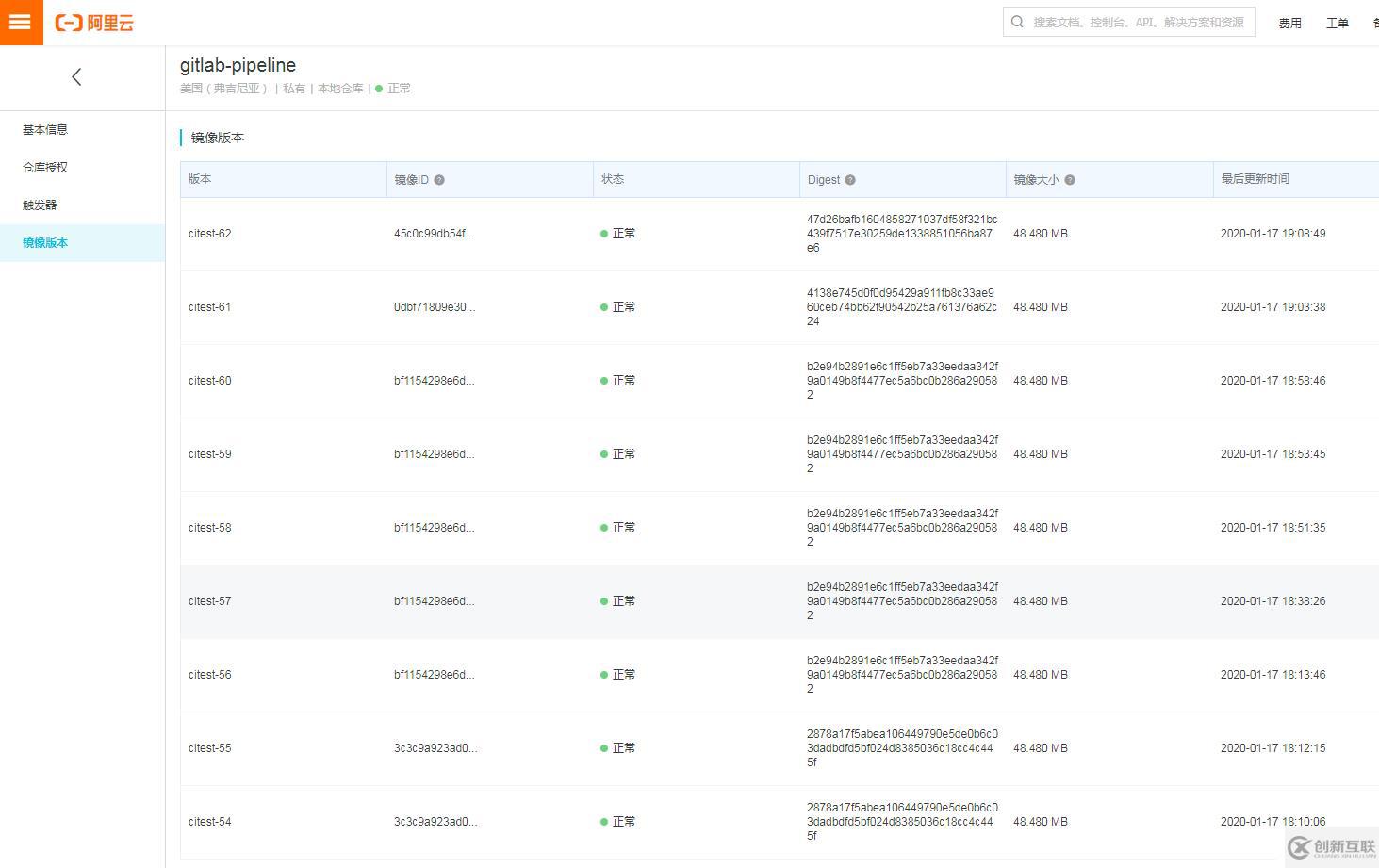
Task: Select version citest-58
Action: (209, 528)
